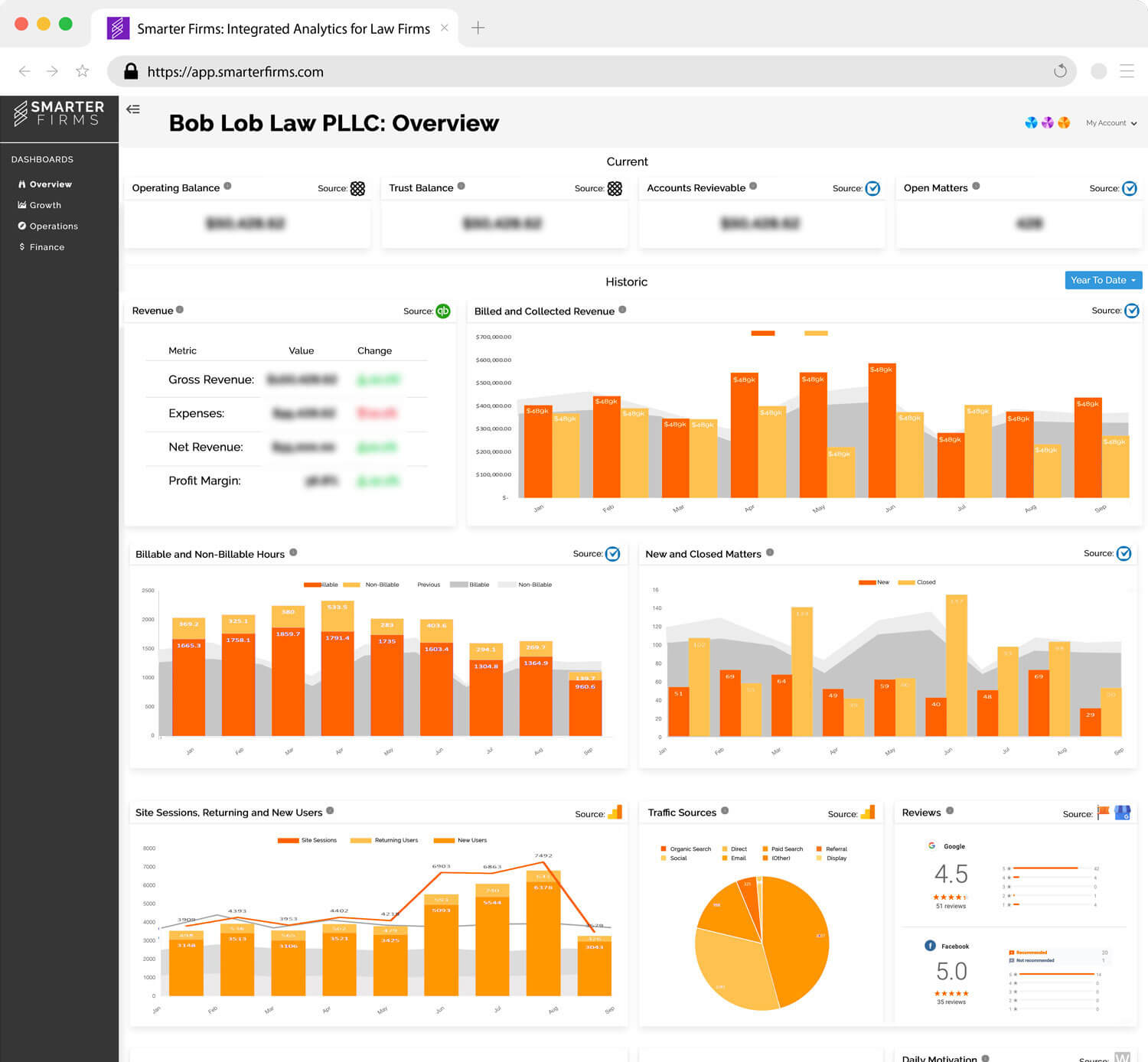Collapse the sidebar with the arrow icon

click(x=133, y=109)
